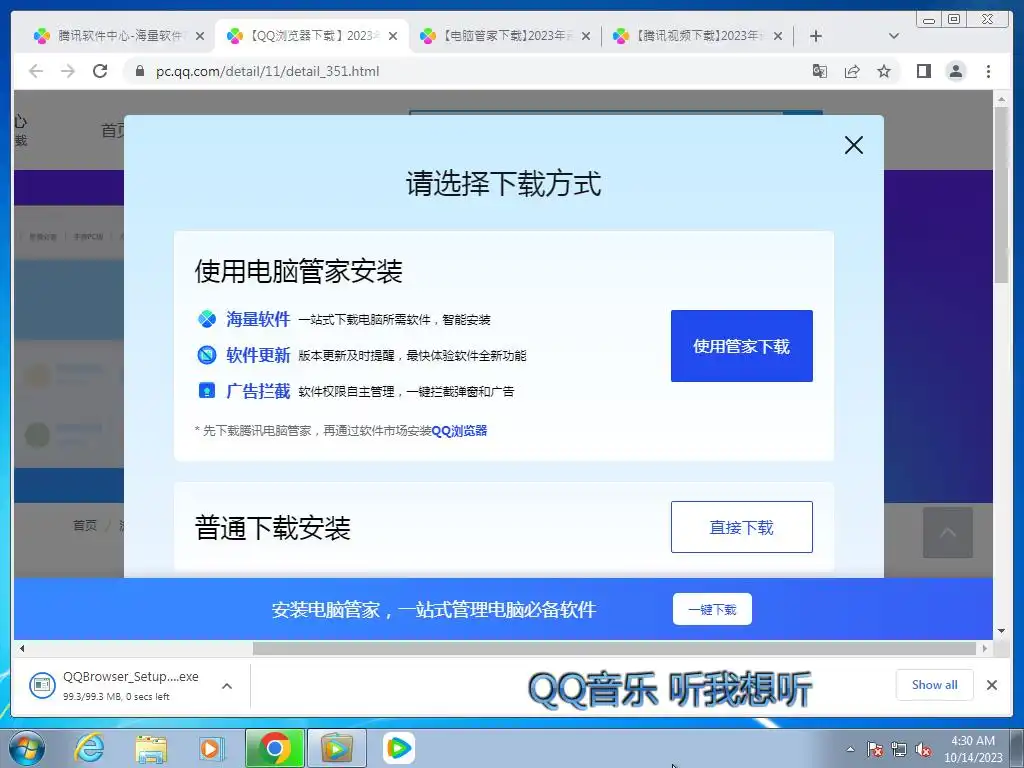
Task: Click the 直接下载 button
Action: [x=742, y=527]
